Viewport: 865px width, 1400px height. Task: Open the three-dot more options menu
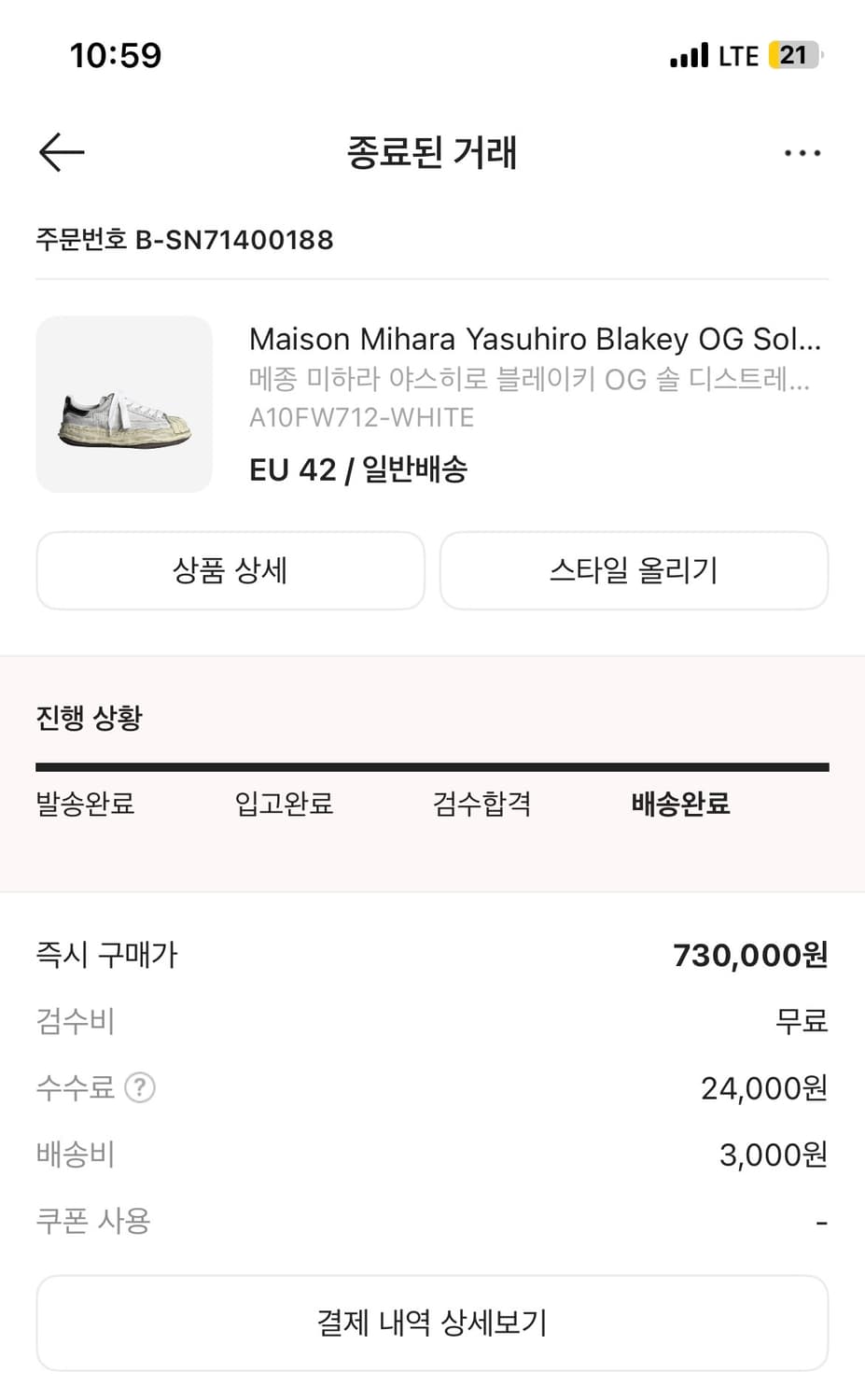tap(802, 153)
